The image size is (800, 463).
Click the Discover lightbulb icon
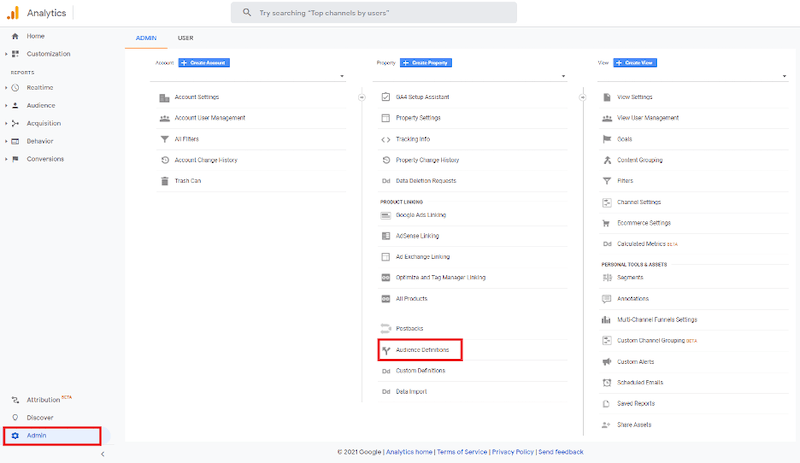[15, 418]
